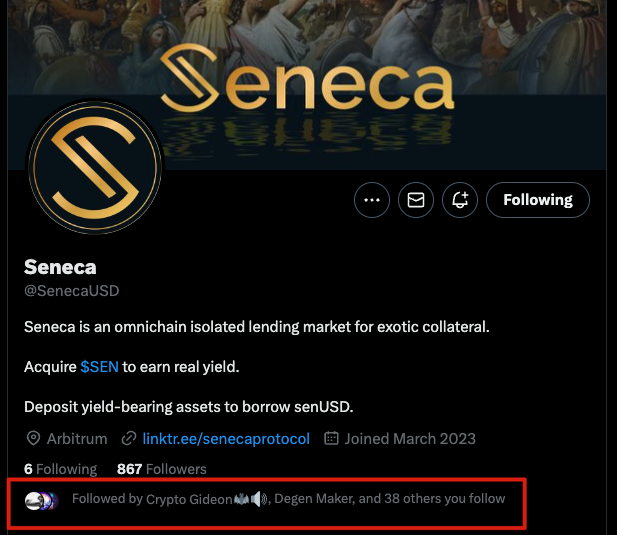Click the envelope Message icon
617x535 pixels.
tap(416, 200)
